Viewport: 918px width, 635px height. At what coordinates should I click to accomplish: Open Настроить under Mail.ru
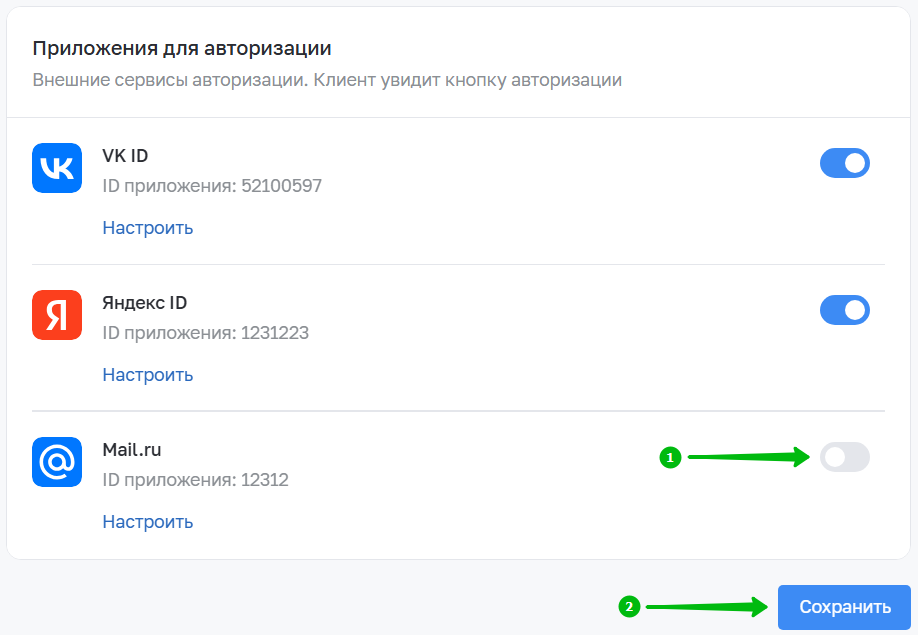(x=148, y=521)
